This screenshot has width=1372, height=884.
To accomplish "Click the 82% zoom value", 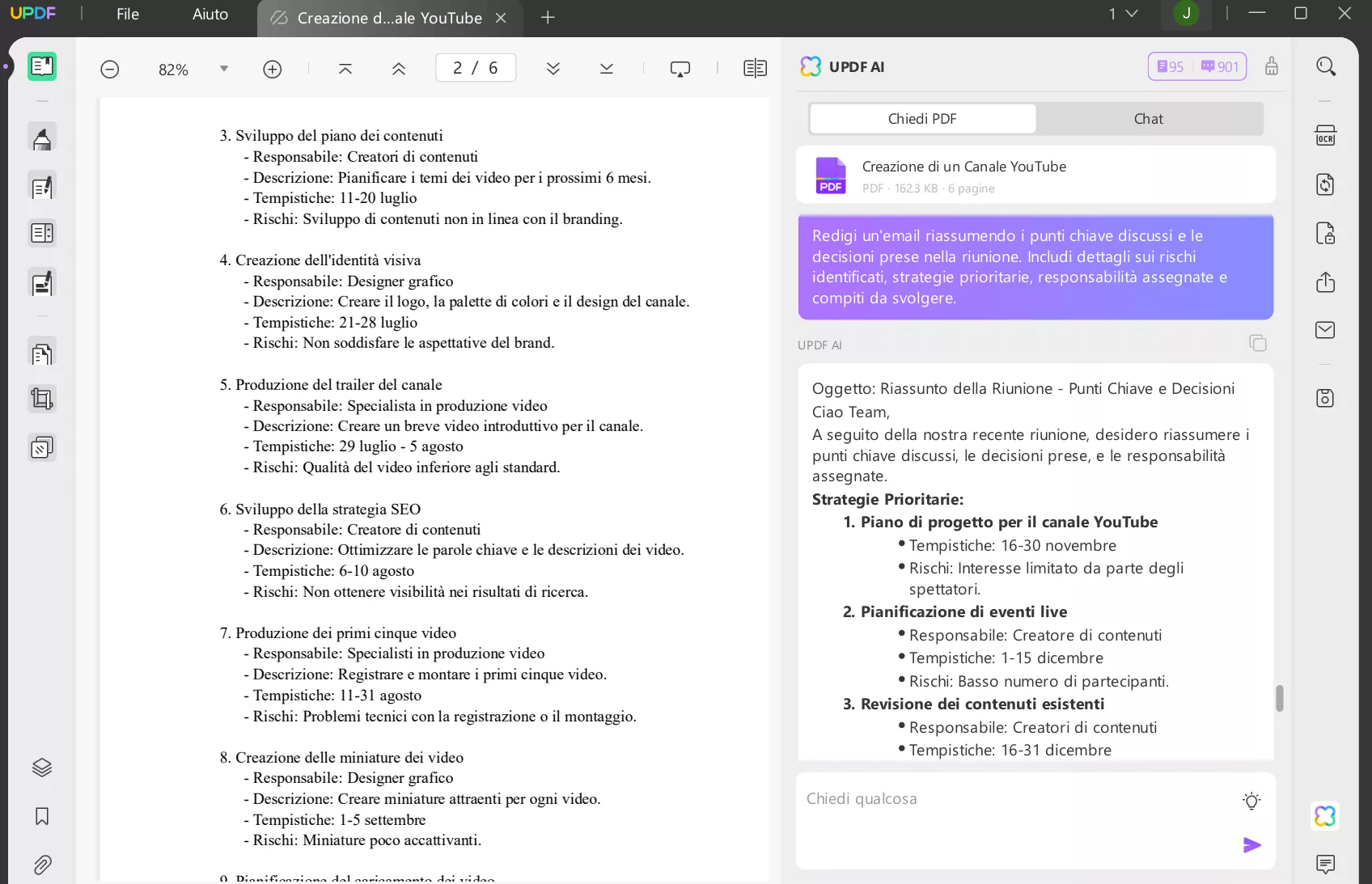I will 173,70.
